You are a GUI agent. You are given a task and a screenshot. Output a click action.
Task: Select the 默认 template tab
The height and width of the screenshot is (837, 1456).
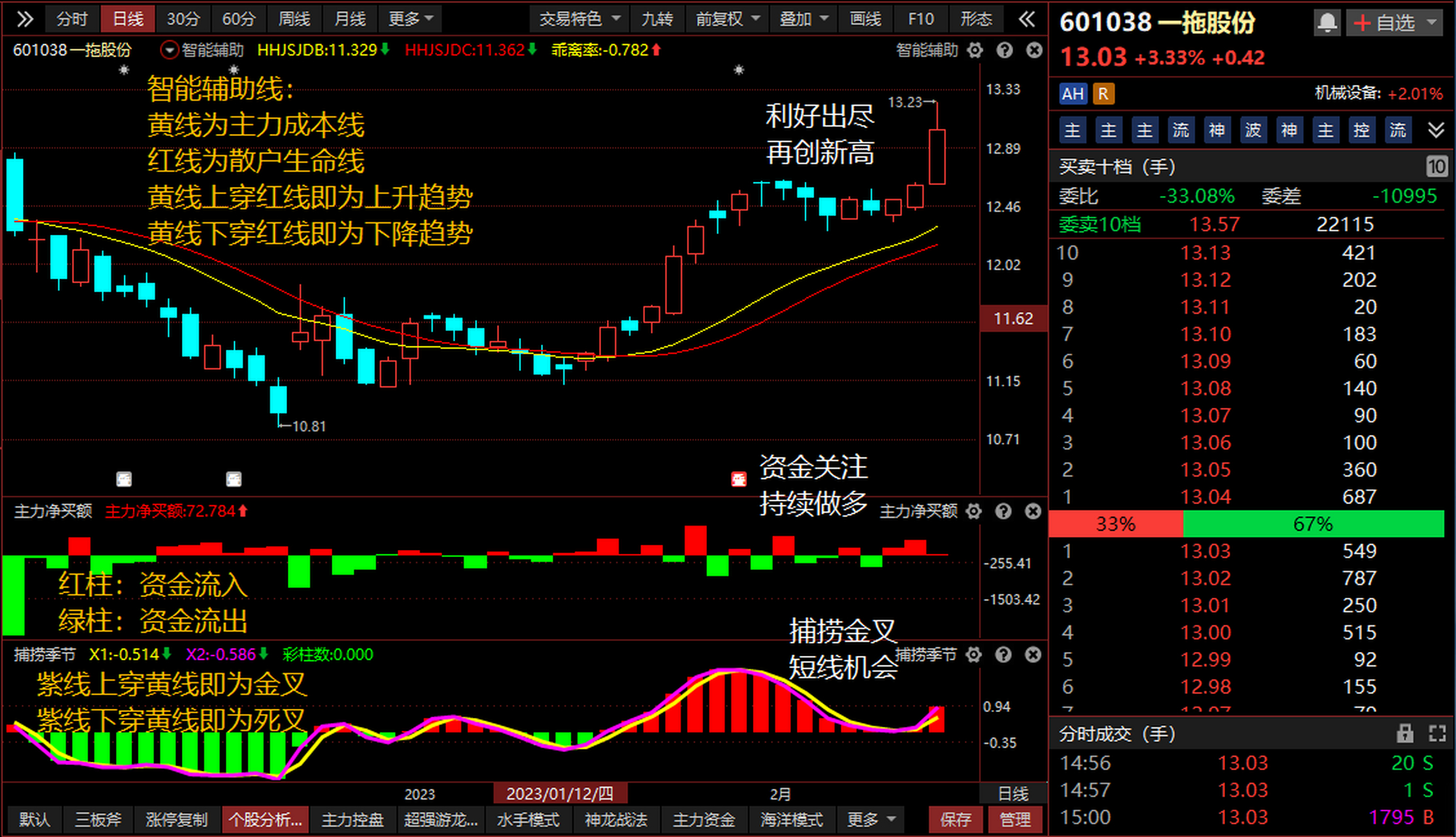tap(34, 819)
